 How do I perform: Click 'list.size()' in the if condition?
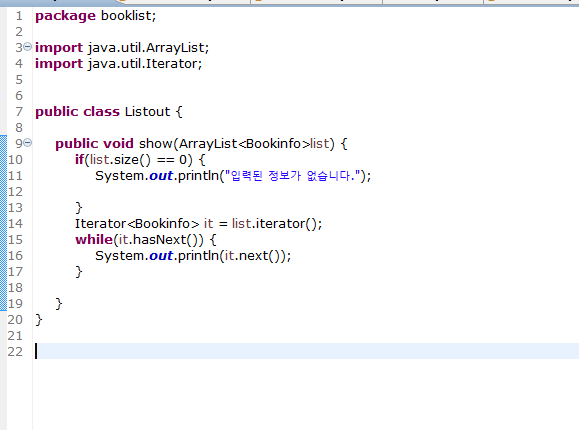[x=120, y=160]
